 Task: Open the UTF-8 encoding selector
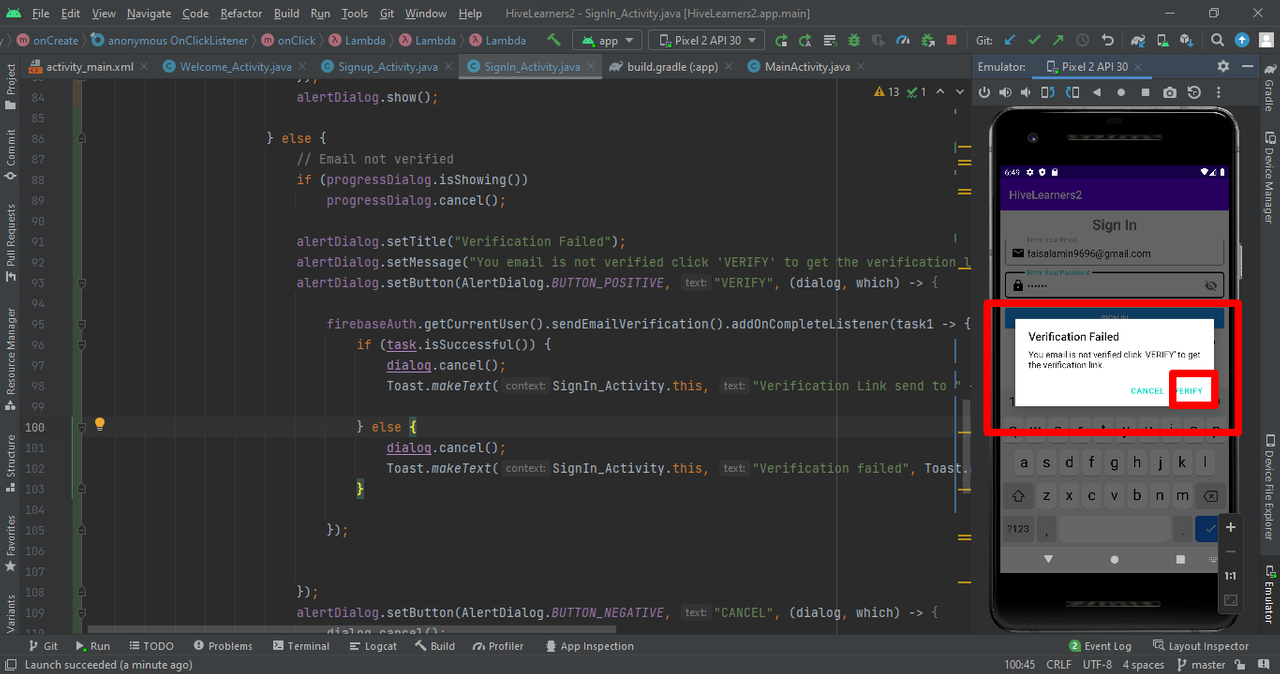1096,665
